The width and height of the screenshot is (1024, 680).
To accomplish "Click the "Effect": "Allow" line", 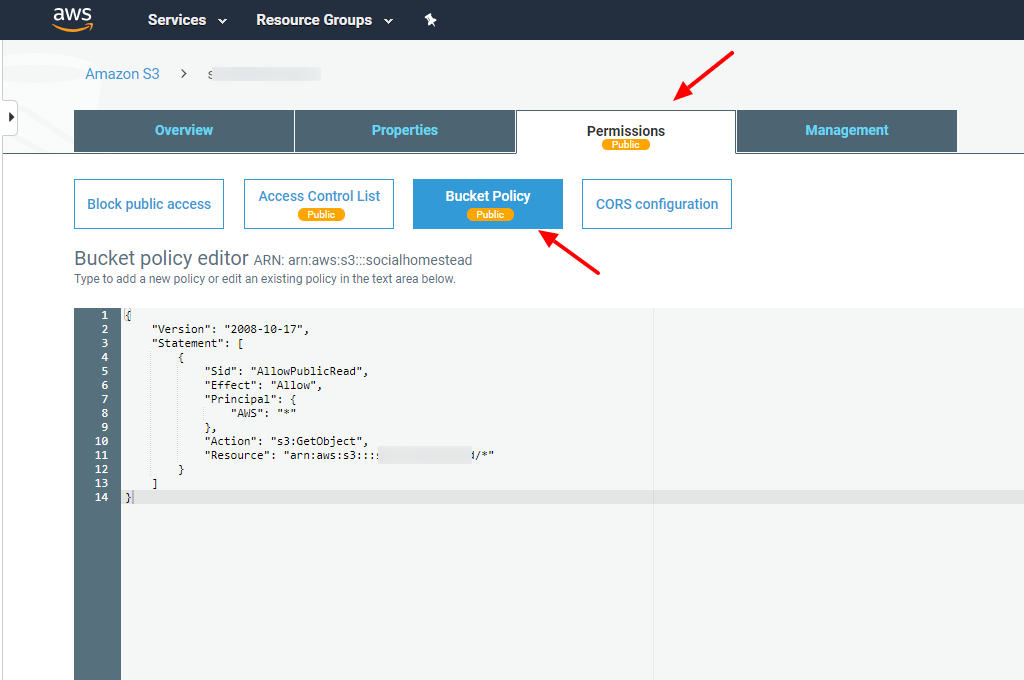I will tap(263, 385).
